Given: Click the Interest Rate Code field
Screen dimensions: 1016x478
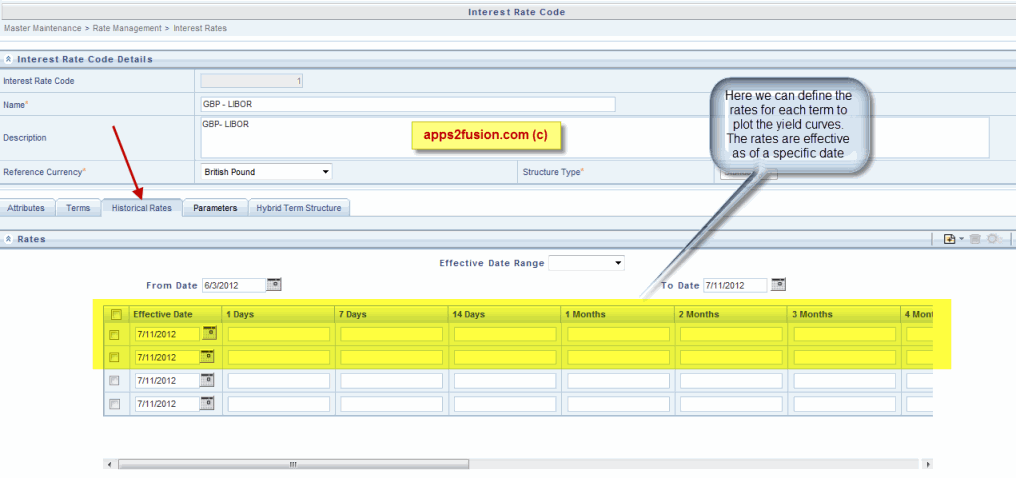Looking at the screenshot, I should (251, 81).
